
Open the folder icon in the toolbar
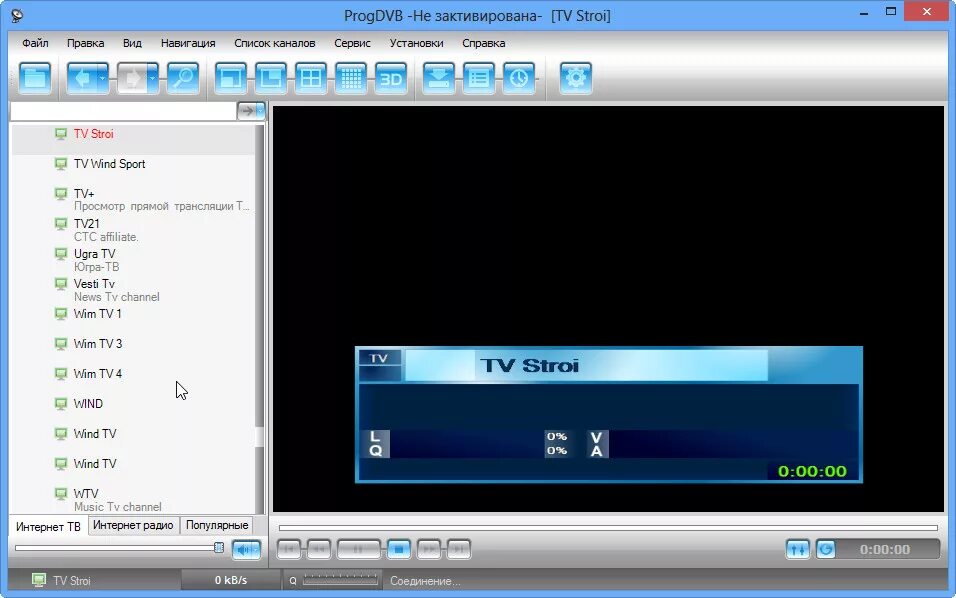pyautogui.click(x=35, y=78)
